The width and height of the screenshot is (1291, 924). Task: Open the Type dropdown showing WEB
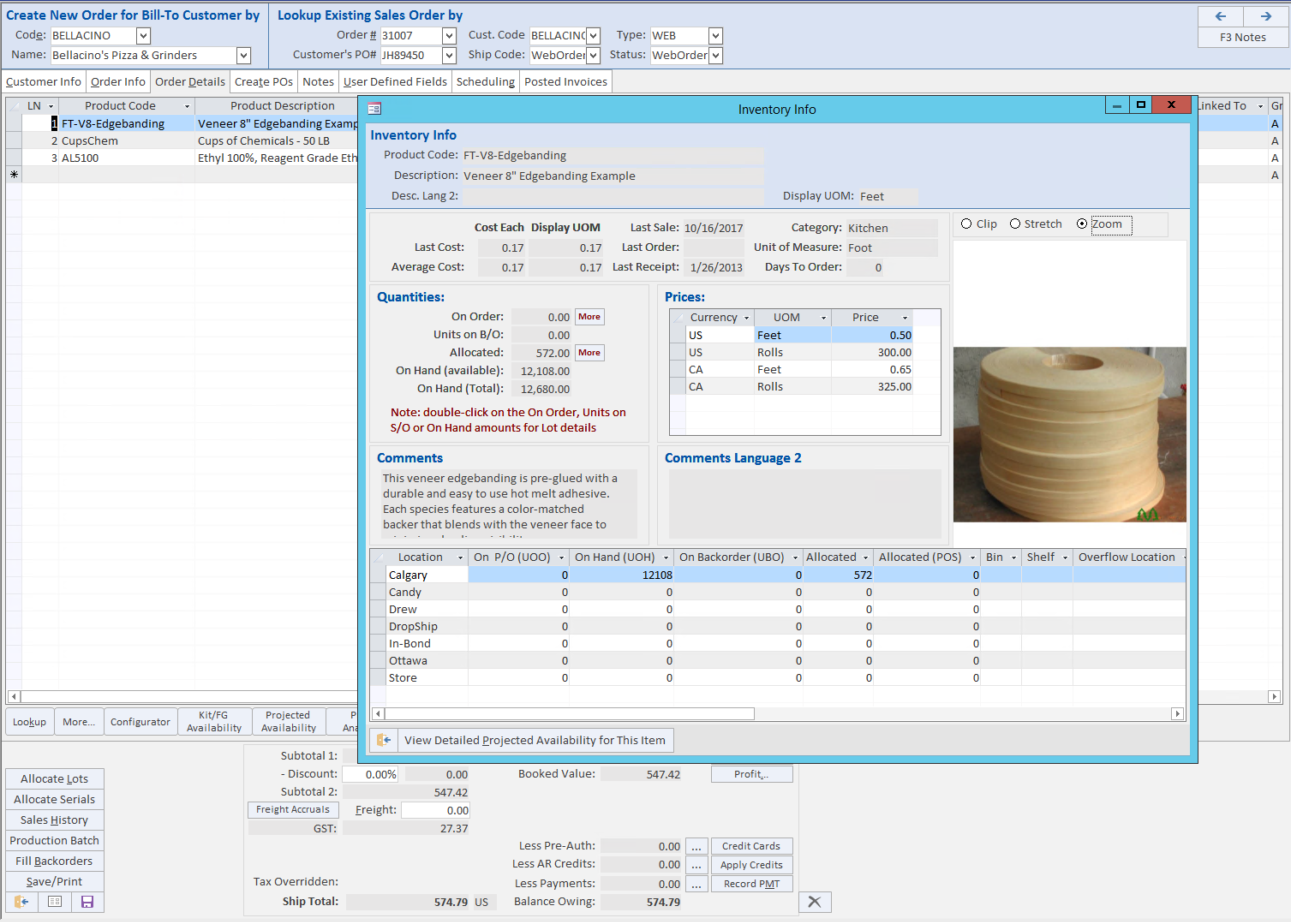[x=714, y=35]
